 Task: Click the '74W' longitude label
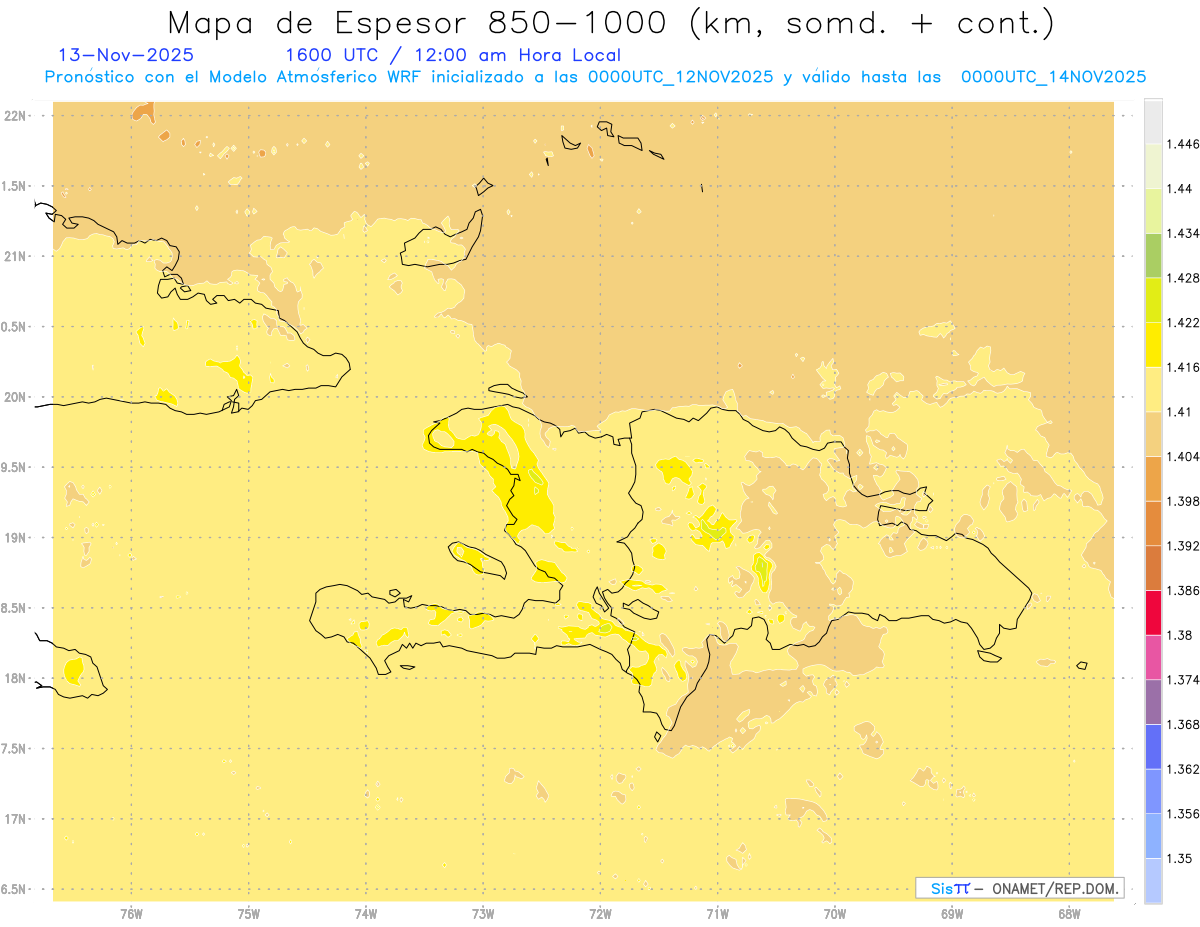point(366,914)
